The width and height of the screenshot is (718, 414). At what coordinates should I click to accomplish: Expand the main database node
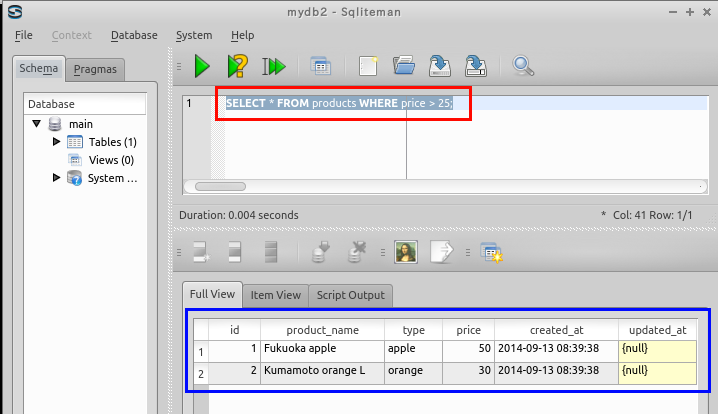point(37,124)
